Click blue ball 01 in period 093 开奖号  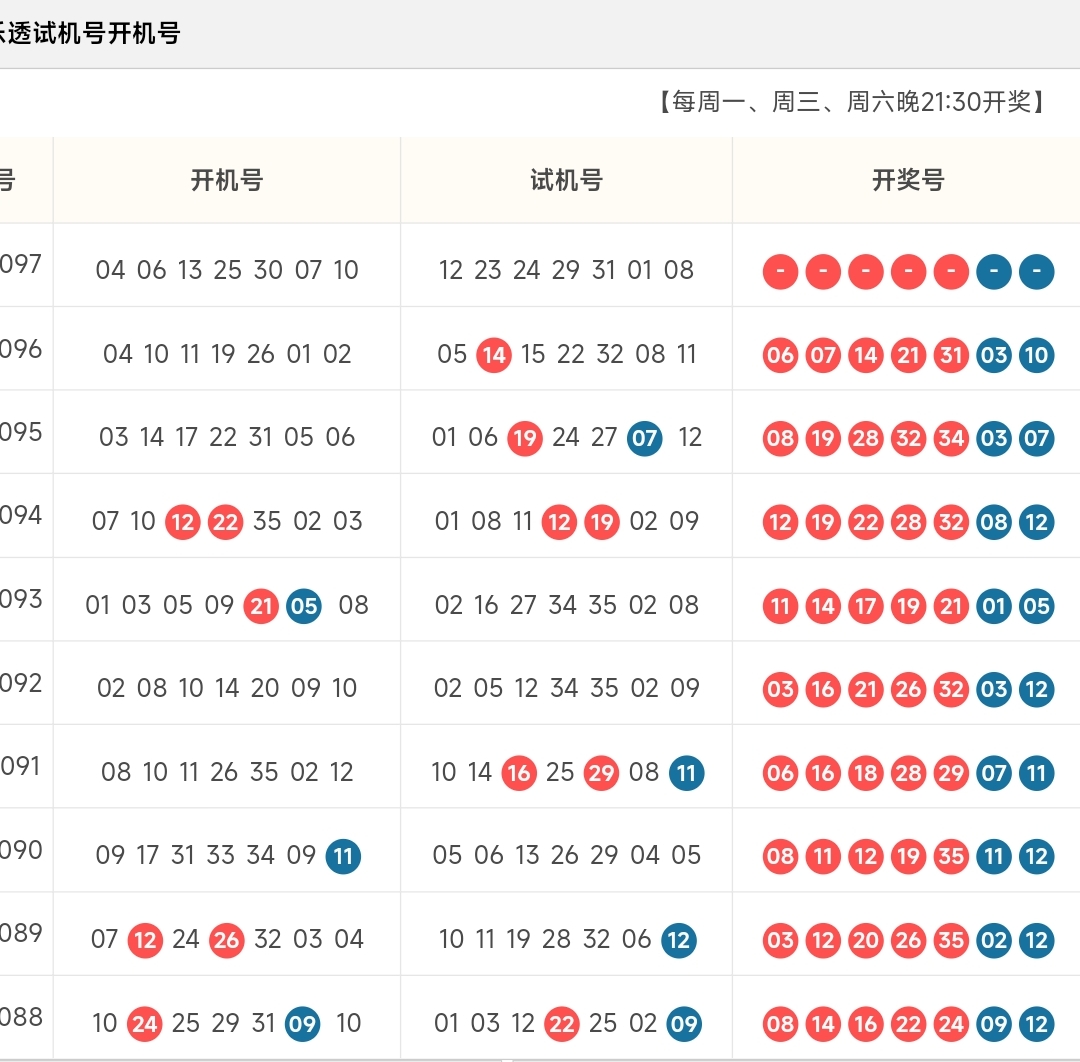994,606
